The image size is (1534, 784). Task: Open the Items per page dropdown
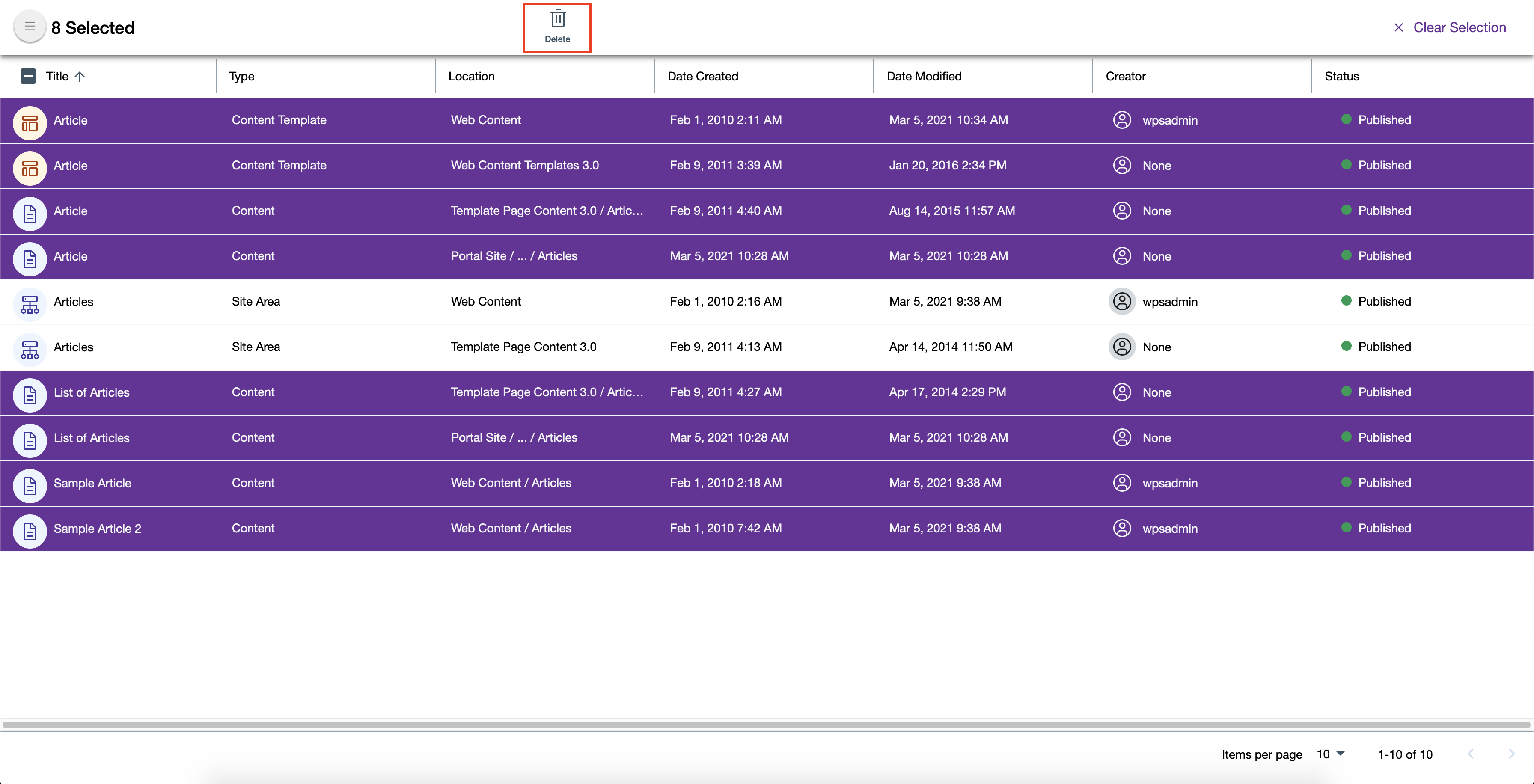click(1330, 754)
